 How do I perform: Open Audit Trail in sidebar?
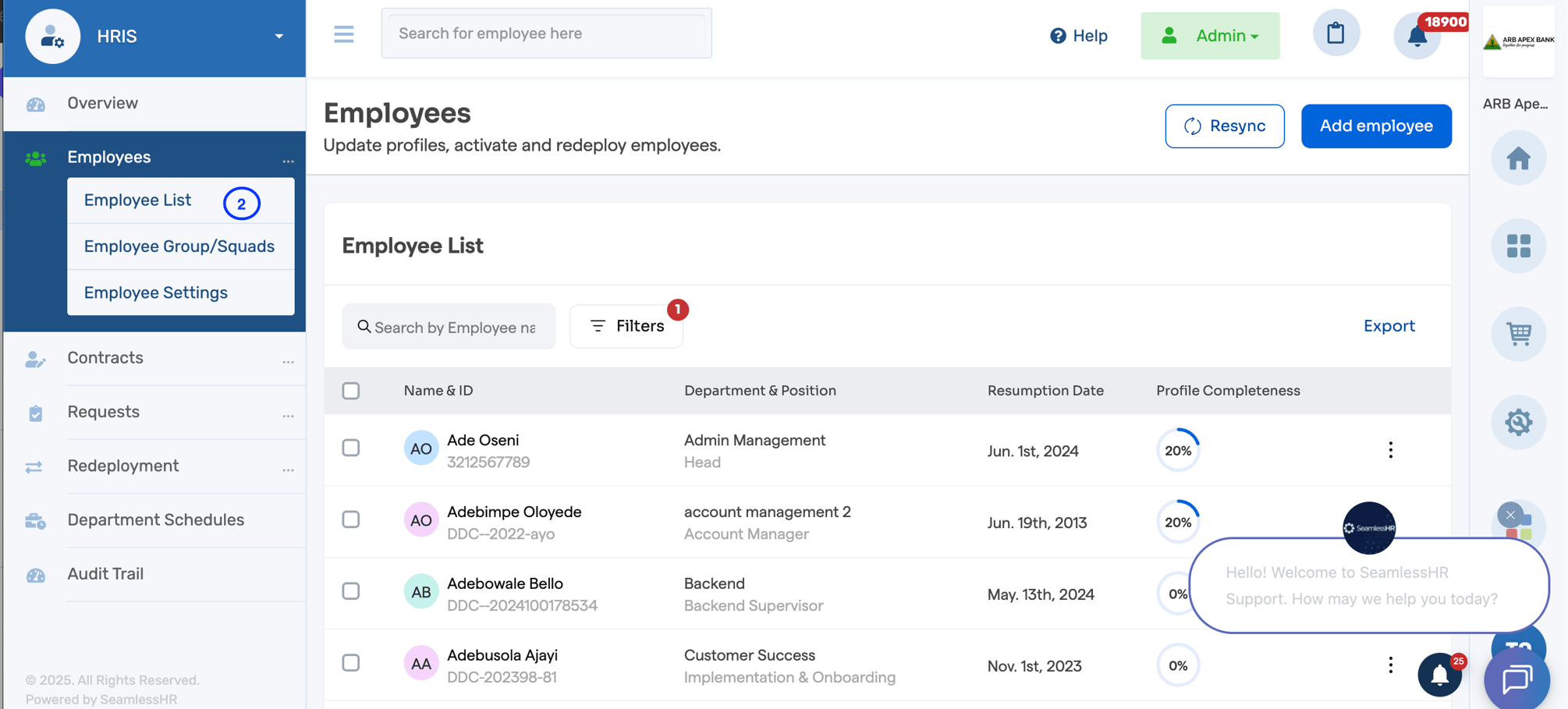click(105, 573)
